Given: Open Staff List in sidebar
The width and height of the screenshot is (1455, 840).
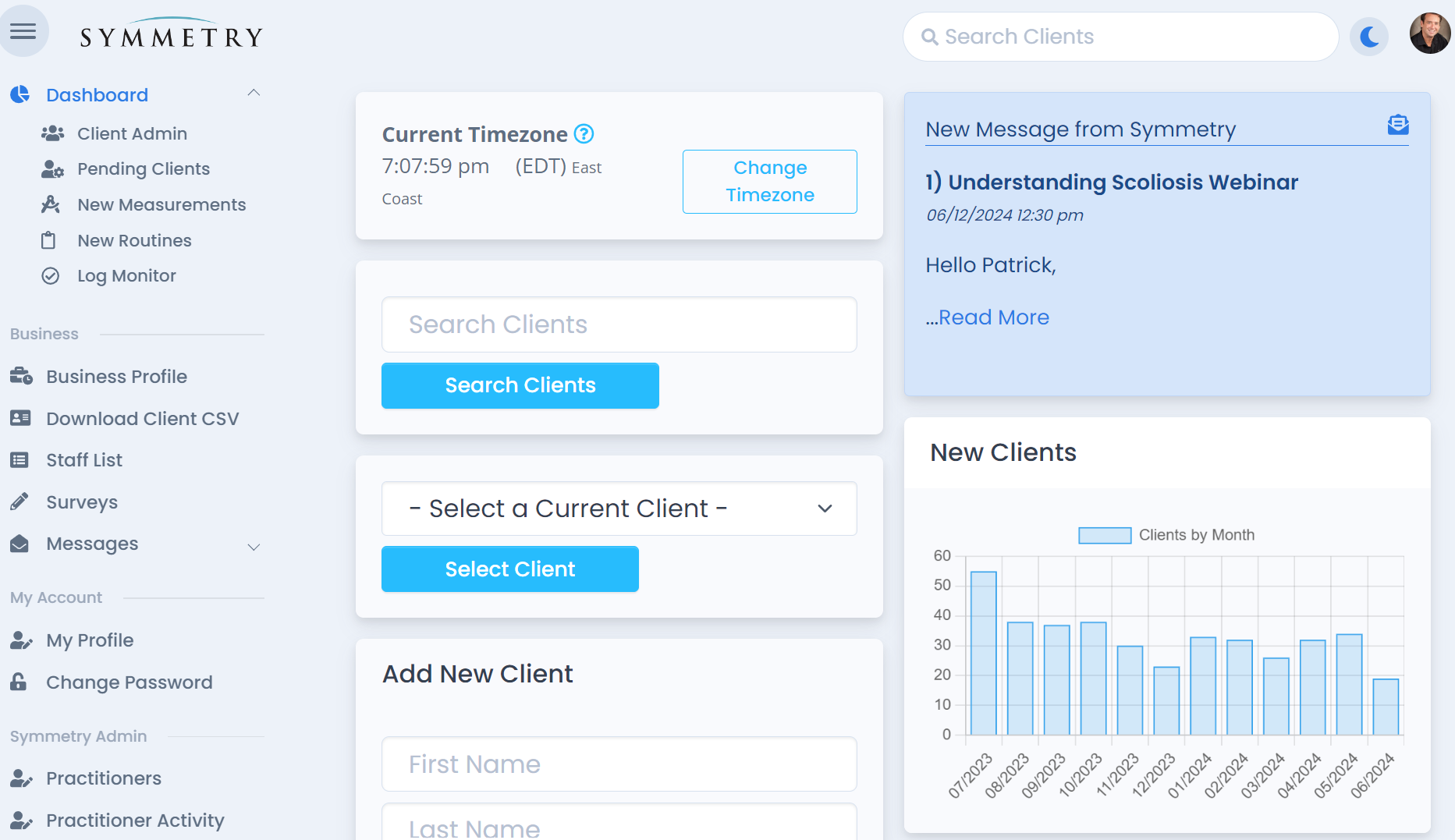Looking at the screenshot, I should pos(83,460).
